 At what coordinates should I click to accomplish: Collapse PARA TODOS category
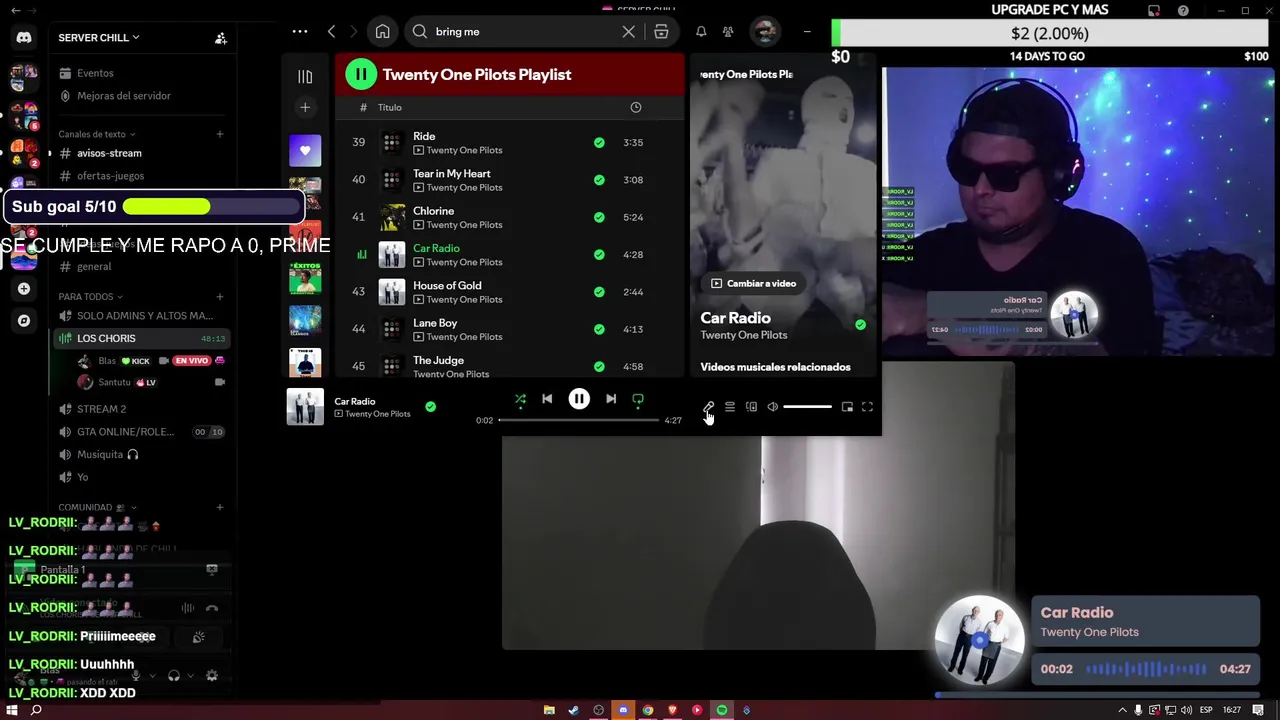[90, 297]
